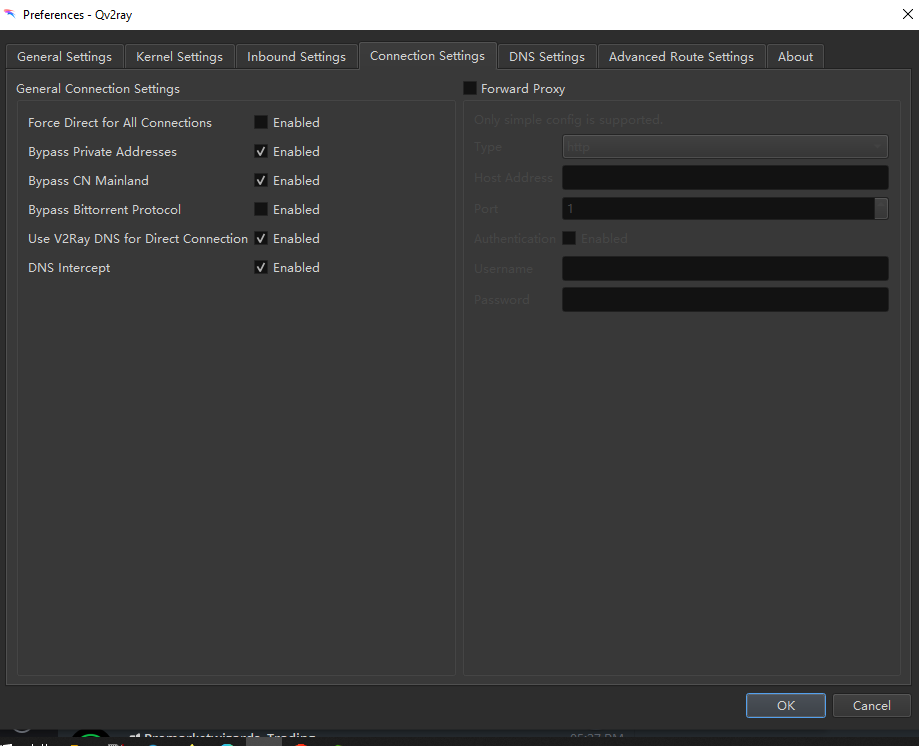Click the Port spinbox stepper arrows

pyautogui.click(x=881, y=209)
